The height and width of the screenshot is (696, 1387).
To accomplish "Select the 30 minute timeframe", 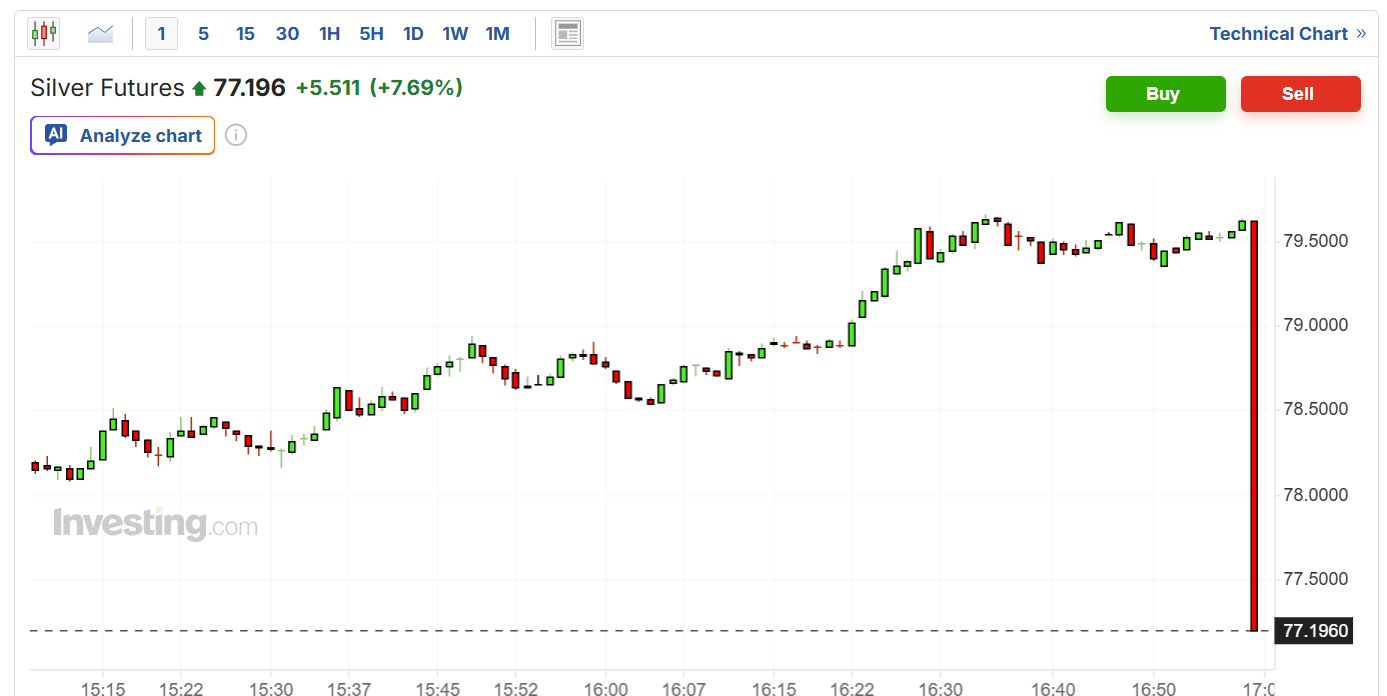I will tap(287, 34).
